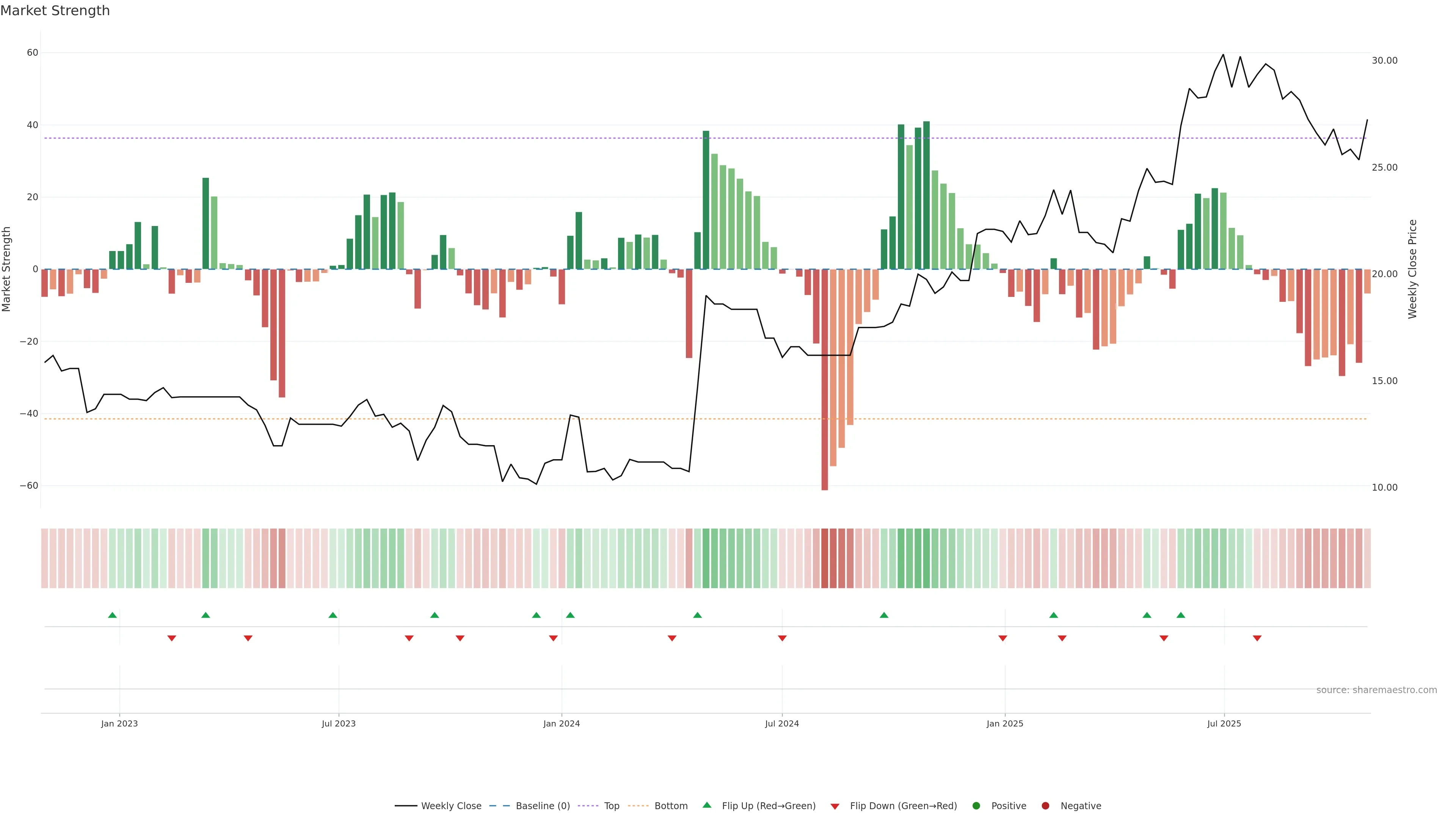
Task: Click the Positive green circle legend icon
Action: click(x=976, y=806)
